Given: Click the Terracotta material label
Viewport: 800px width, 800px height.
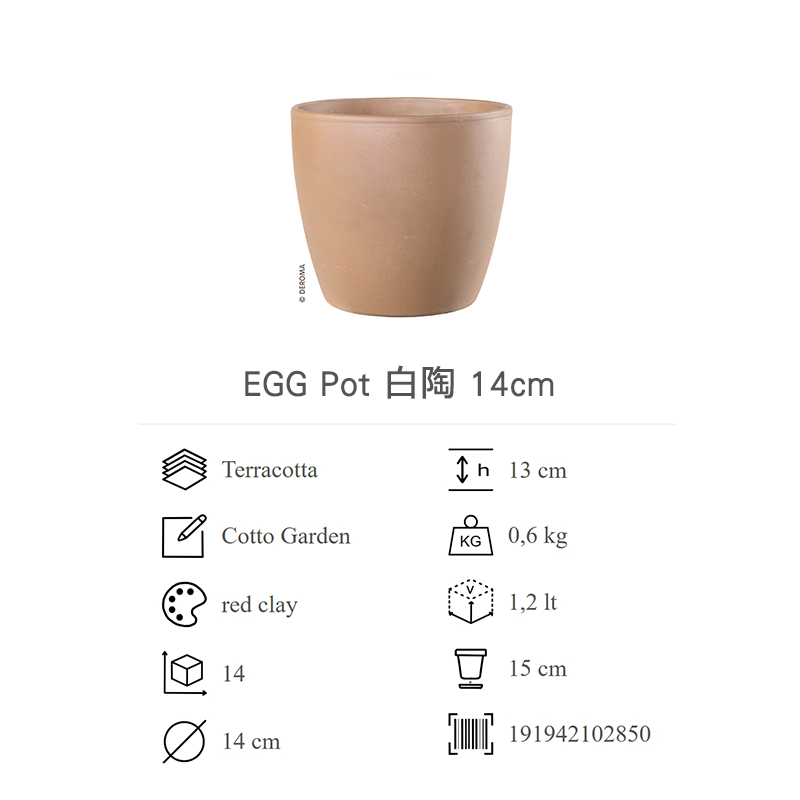Looking at the screenshot, I should pyautogui.click(x=269, y=470).
